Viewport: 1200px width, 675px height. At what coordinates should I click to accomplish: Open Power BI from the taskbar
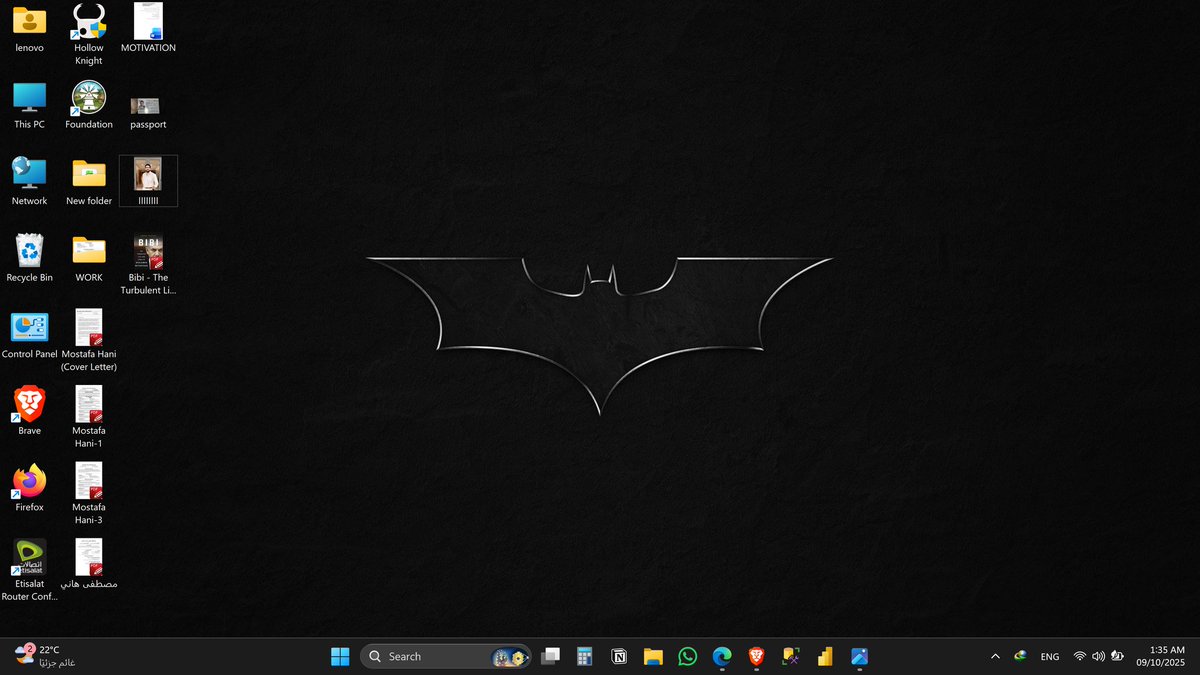click(x=825, y=656)
